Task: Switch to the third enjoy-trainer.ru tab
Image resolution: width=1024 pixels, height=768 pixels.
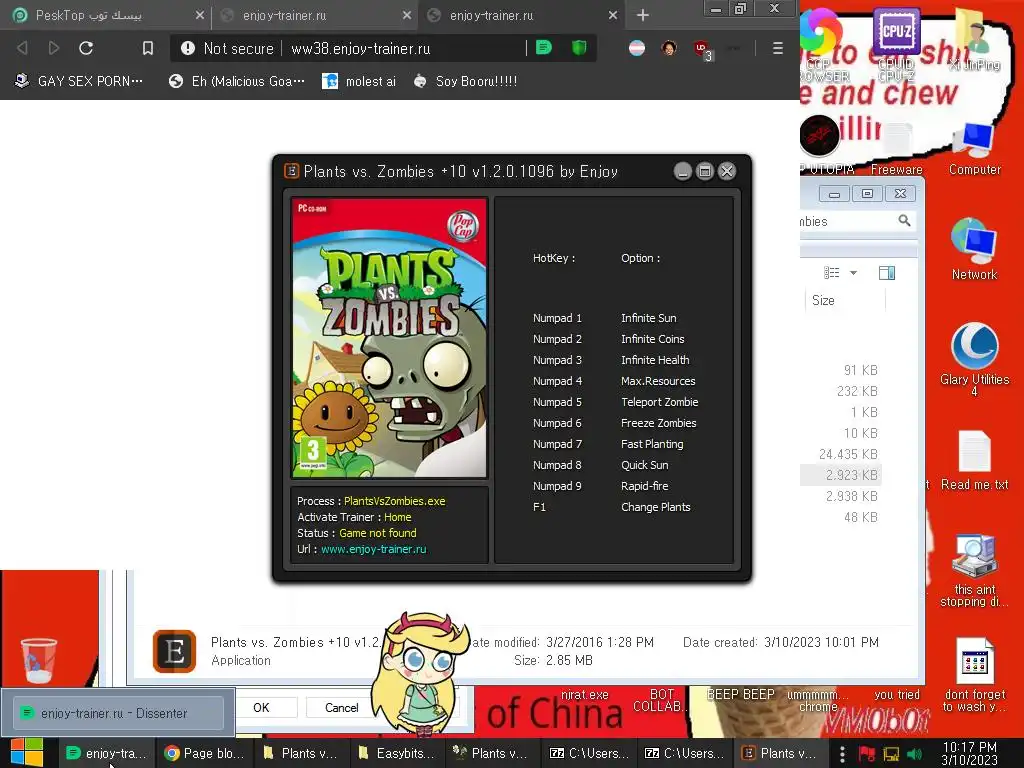Action: pyautogui.click(x=520, y=15)
